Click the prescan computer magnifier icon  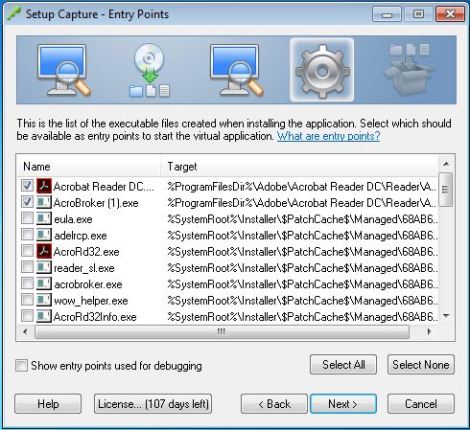coord(64,70)
